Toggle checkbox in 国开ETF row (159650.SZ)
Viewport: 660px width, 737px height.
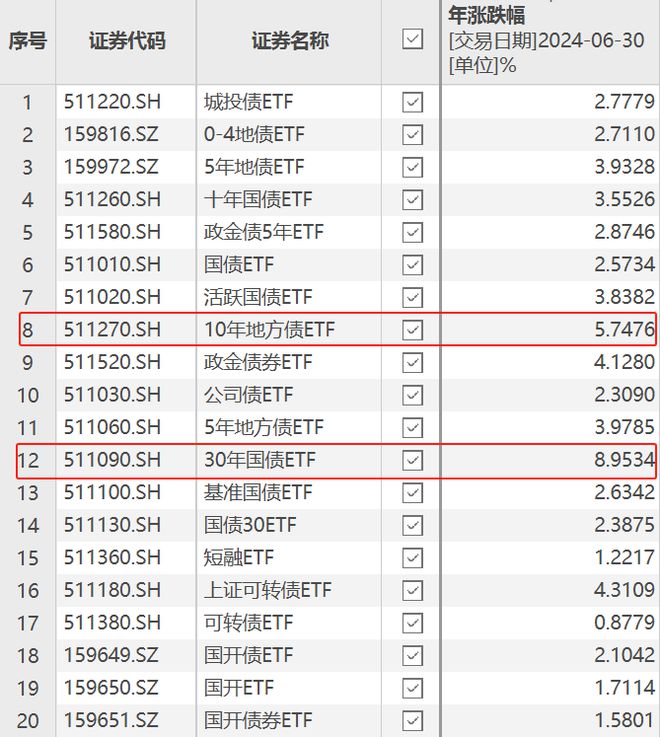[x=412, y=688]
